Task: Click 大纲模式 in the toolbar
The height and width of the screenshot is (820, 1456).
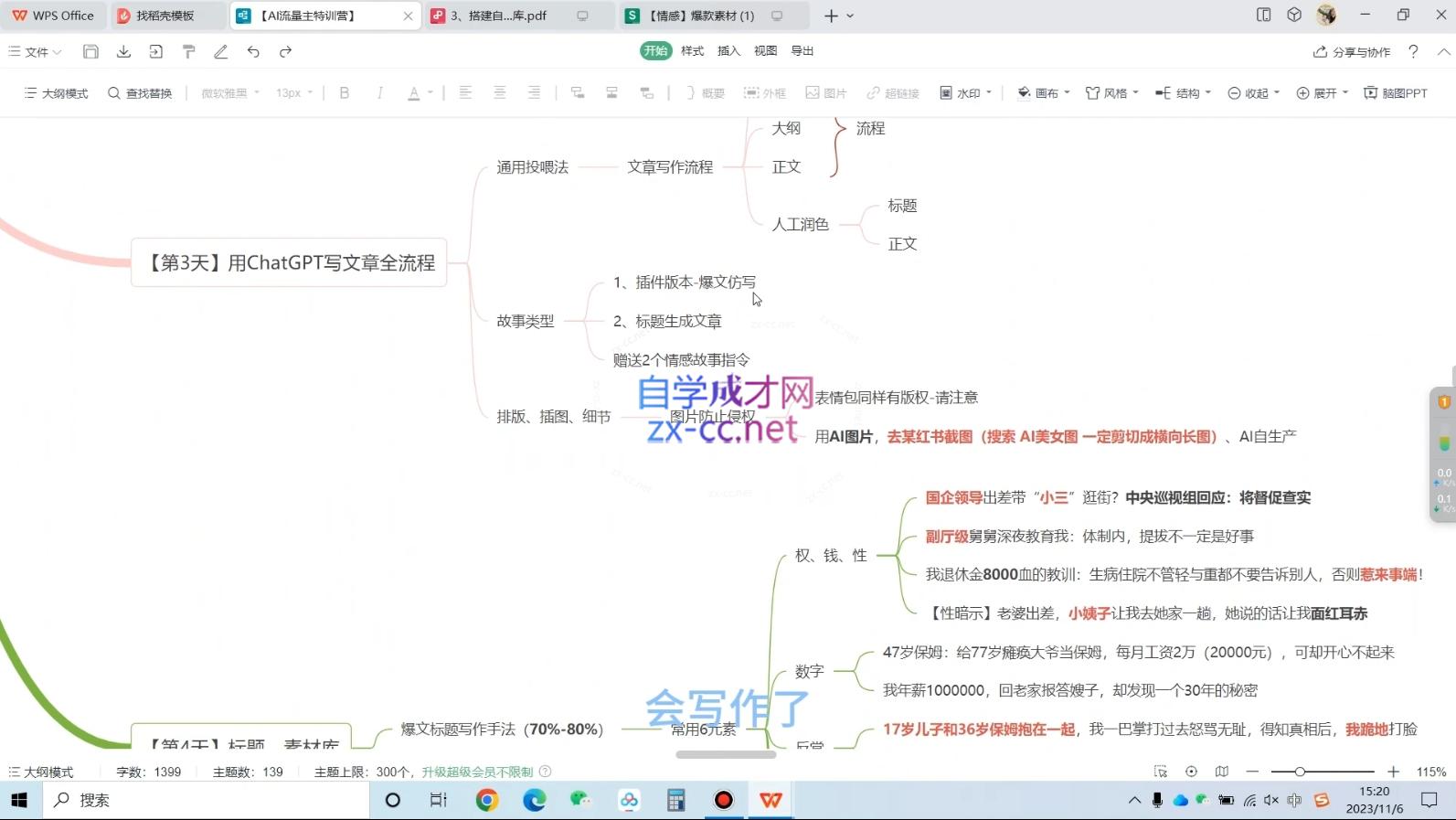Action: (x=56, y=93)
